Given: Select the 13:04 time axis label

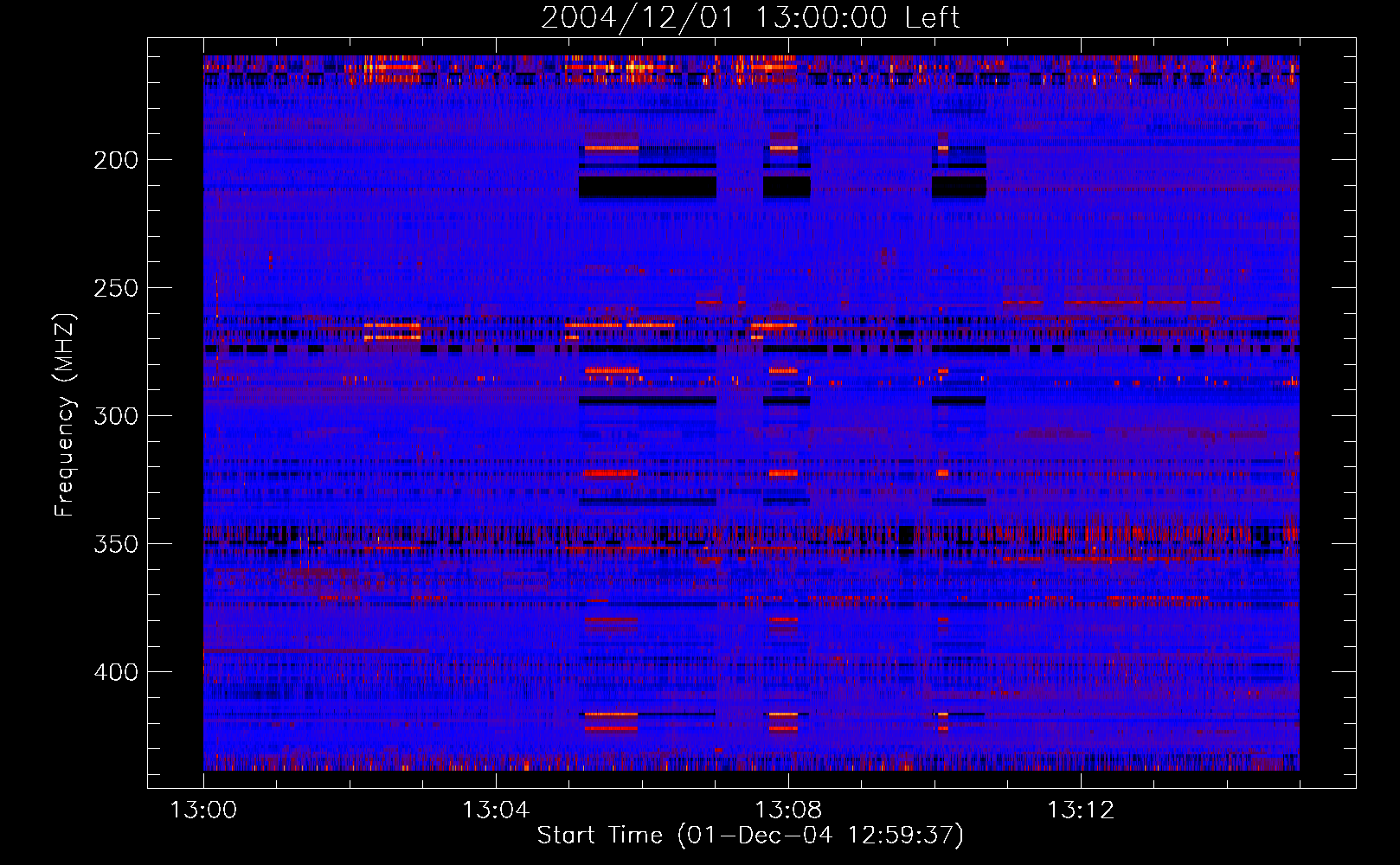Looking at the screenshot, I should click(496, 811).
